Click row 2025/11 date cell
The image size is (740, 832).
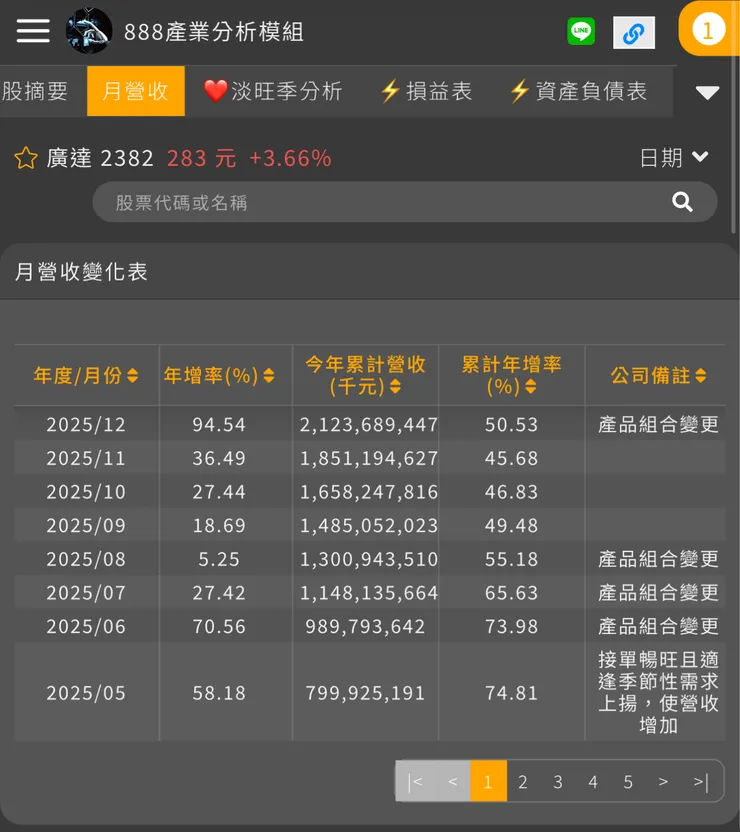click(86, 458)
